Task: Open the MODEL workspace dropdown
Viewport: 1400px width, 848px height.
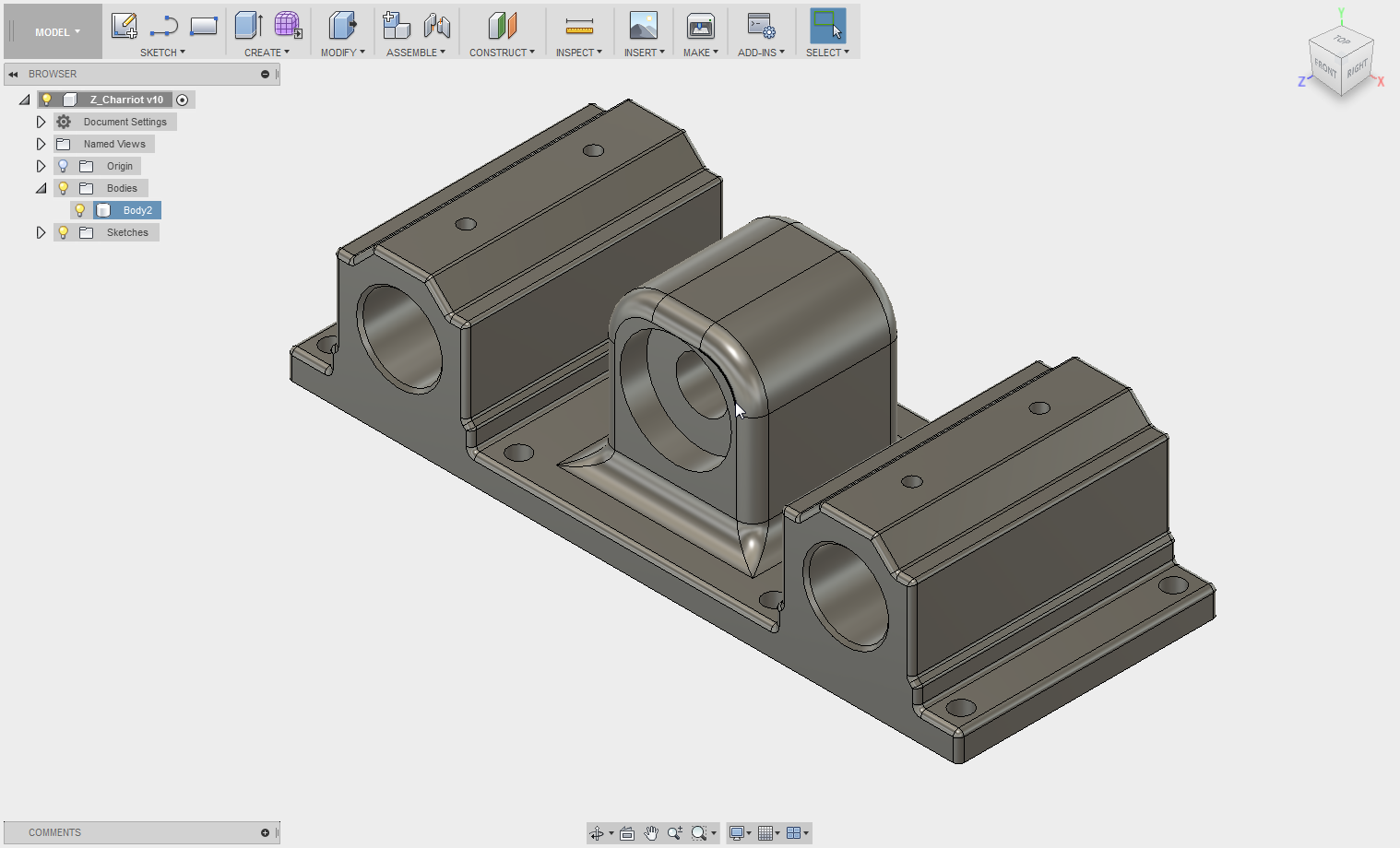Action: [x=57, y=32]
